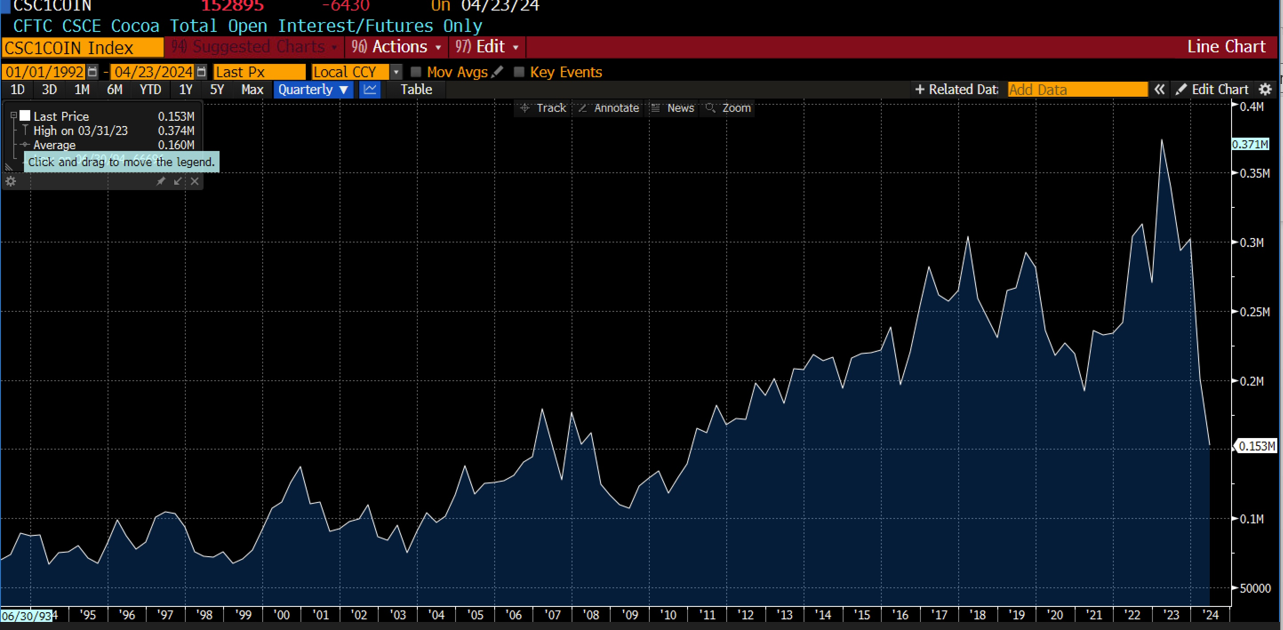This screenshot has width=1283, height=630.
Task: Collapse panel with double-chevron icon
Action: pyautogui.click(x=1159, y=90)
